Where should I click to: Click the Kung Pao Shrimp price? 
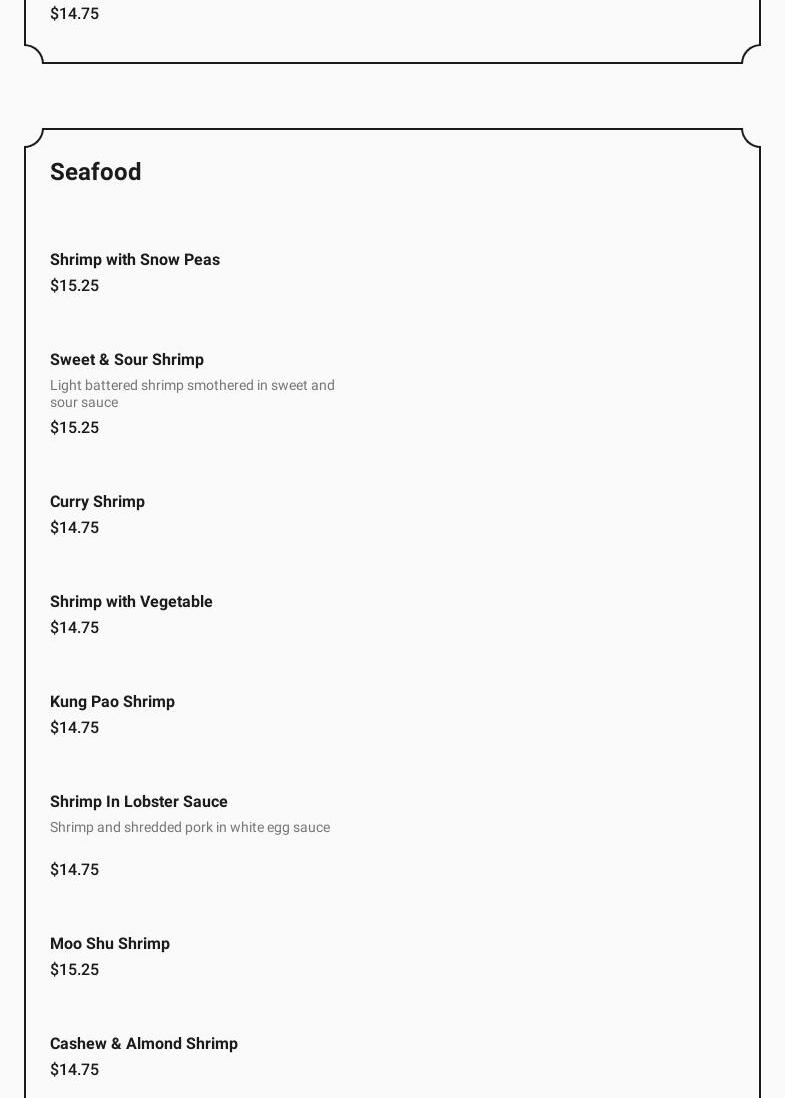click(75, 728)
